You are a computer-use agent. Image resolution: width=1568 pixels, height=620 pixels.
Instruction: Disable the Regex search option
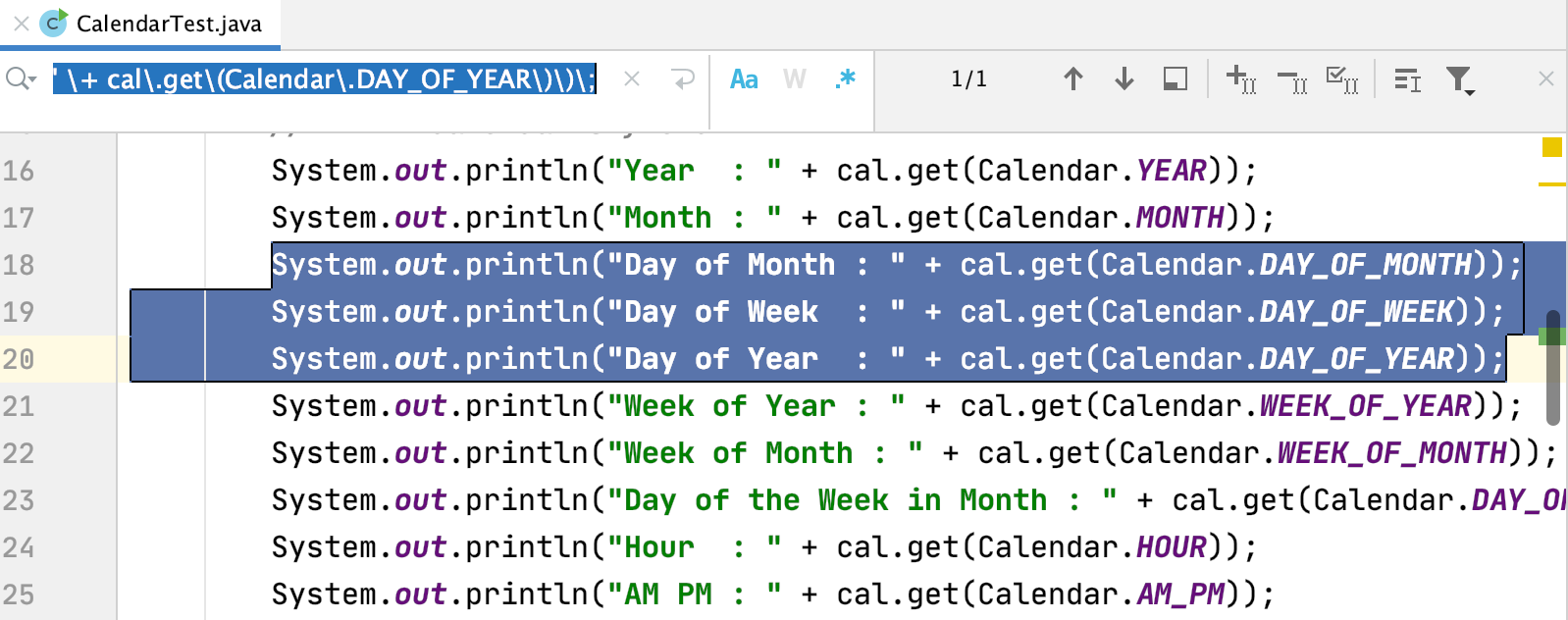845,79
